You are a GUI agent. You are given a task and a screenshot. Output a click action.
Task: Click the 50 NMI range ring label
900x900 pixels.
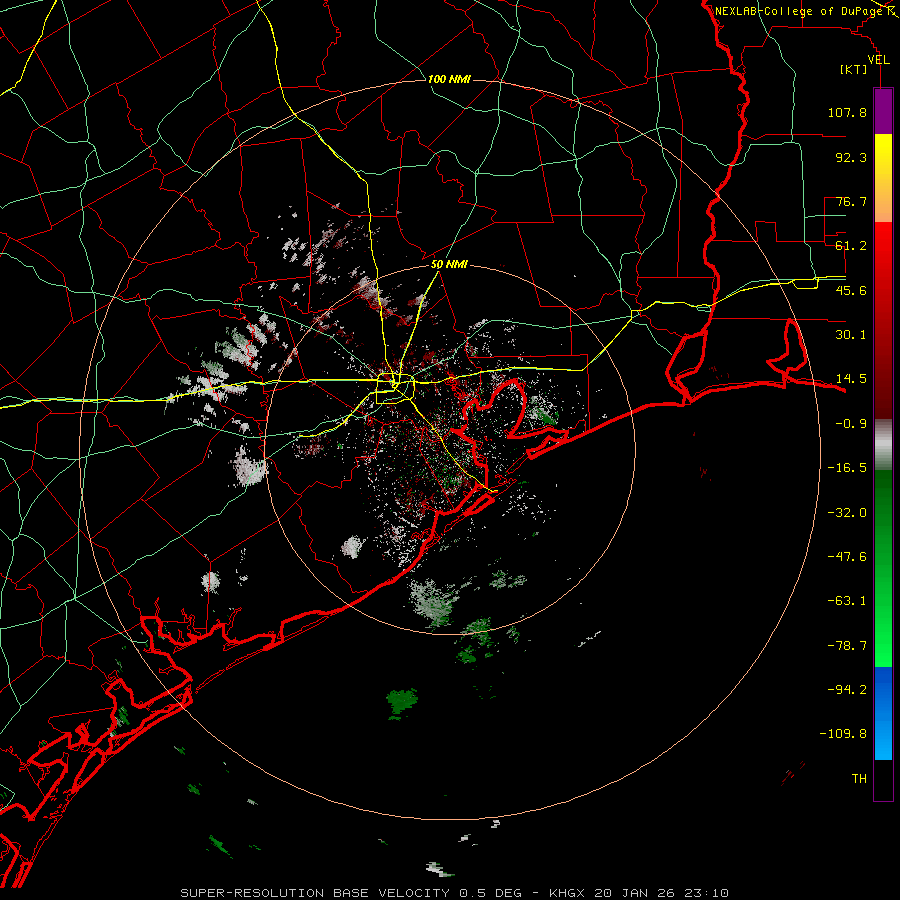pyautogui.click(x=449, y=265)
